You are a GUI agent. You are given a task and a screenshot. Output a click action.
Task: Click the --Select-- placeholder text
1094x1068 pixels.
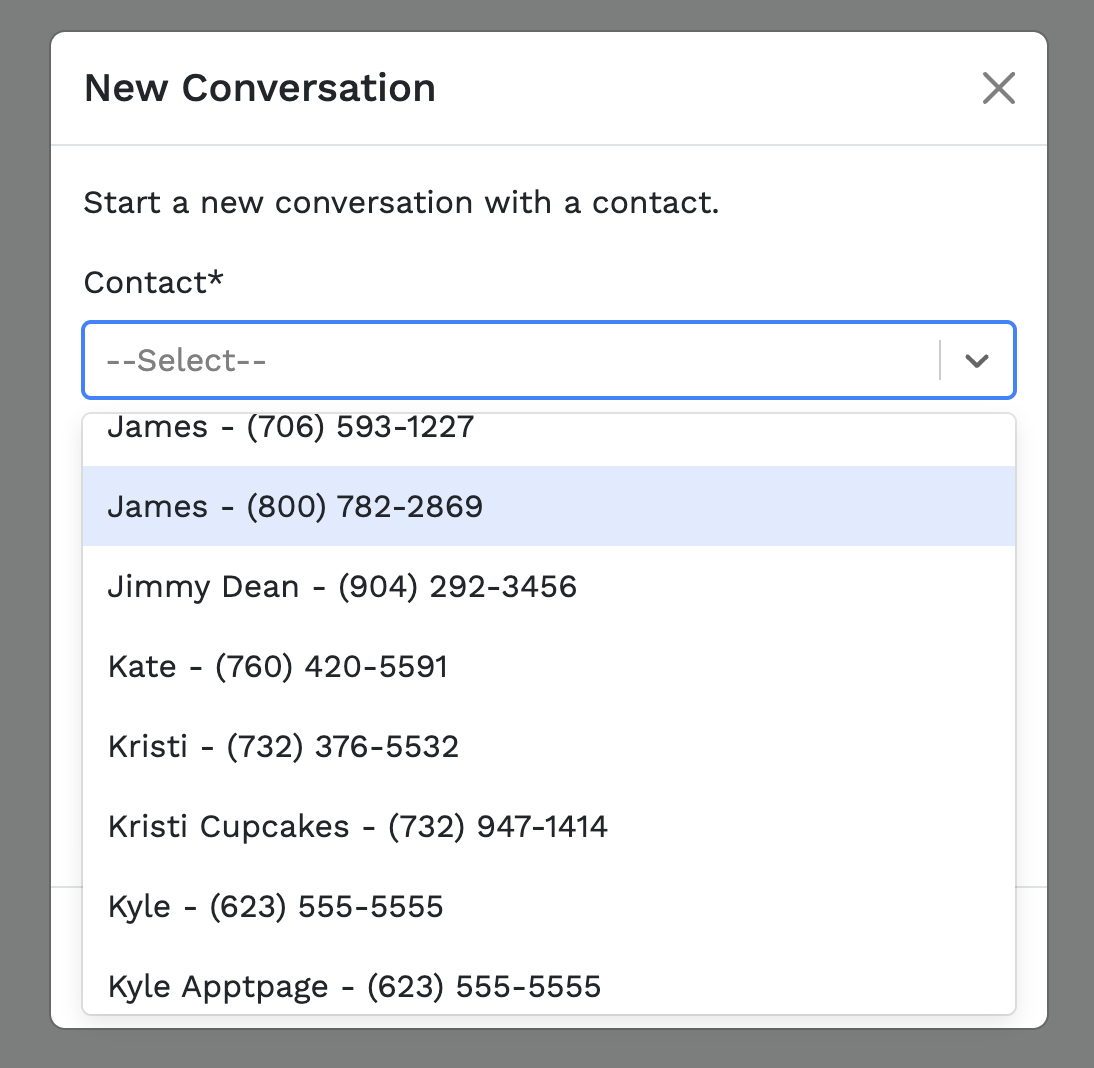(186, 361)
